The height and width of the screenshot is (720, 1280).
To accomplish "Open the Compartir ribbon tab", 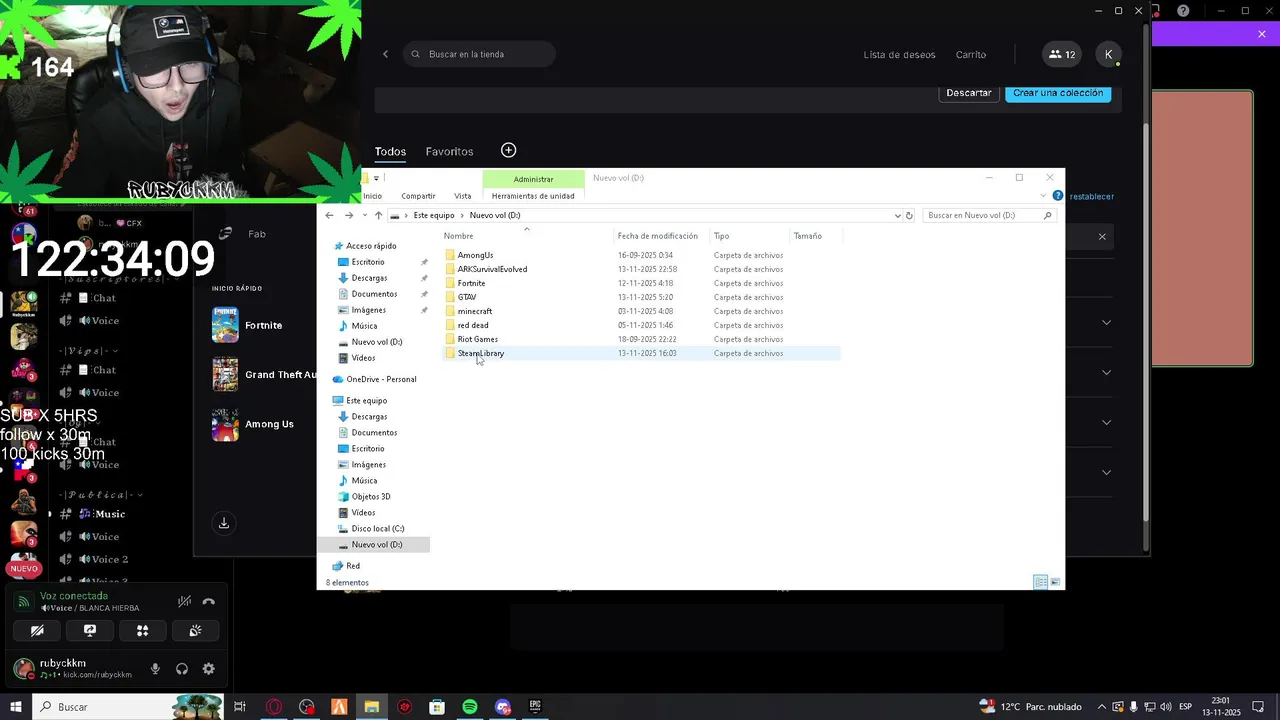I will (x=418, y=196).
